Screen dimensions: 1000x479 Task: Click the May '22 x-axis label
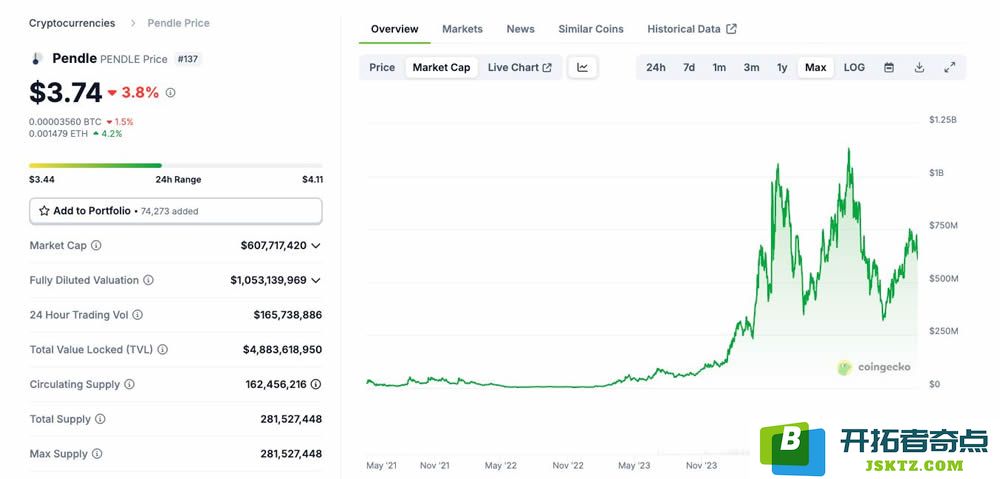click(x=501, y=466)
